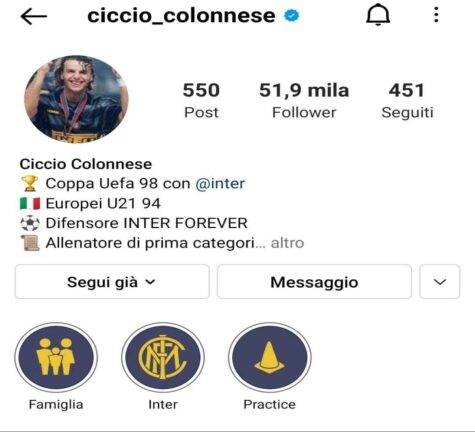
Task: Open the Famiglia story highlight
Action: click(56, 357)
